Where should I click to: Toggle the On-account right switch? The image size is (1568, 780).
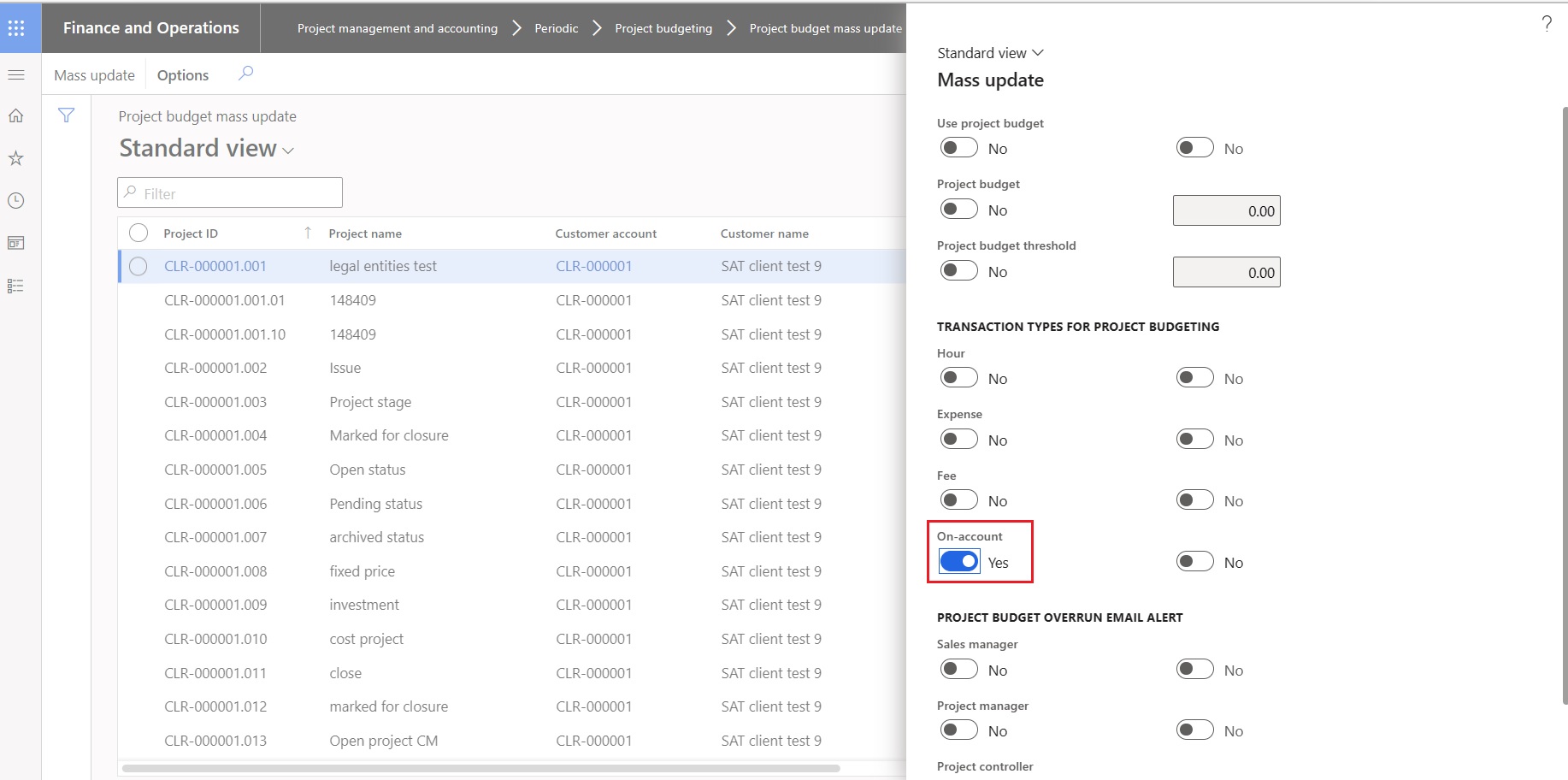coord(1195,562)
